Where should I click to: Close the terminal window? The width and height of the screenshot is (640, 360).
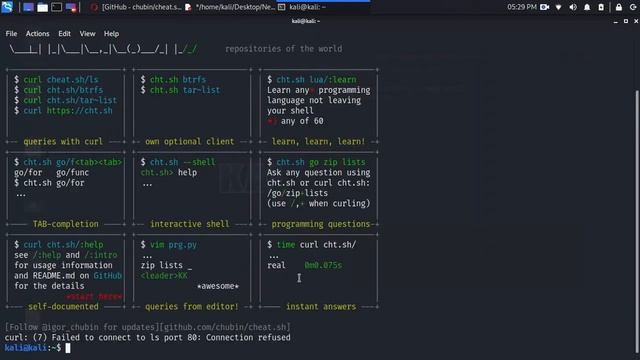(x=636, y=21)
